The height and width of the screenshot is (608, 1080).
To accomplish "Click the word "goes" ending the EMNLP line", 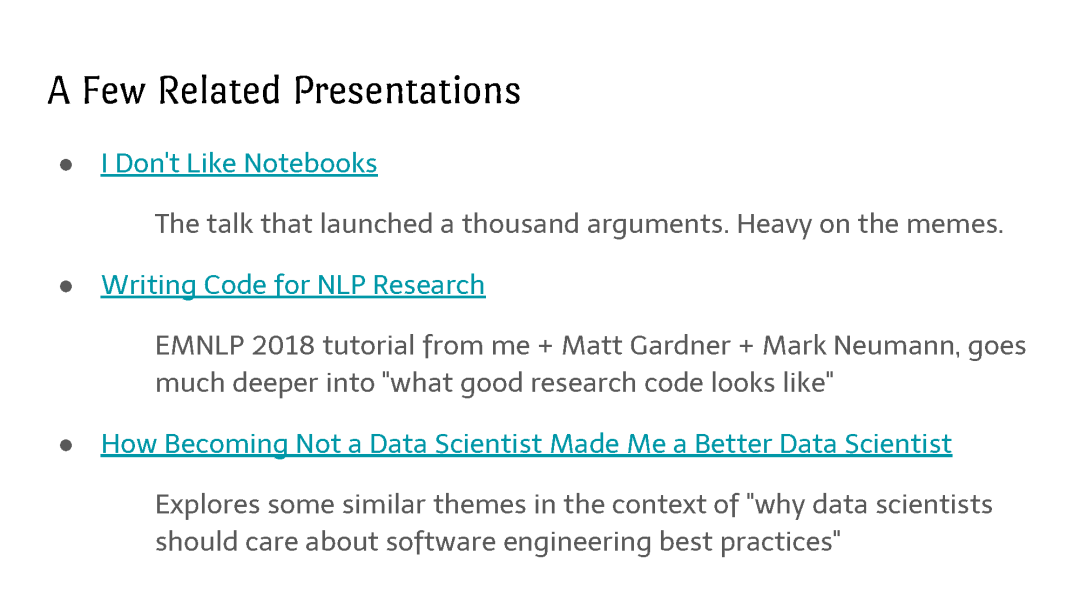I will tap(997, 347).
